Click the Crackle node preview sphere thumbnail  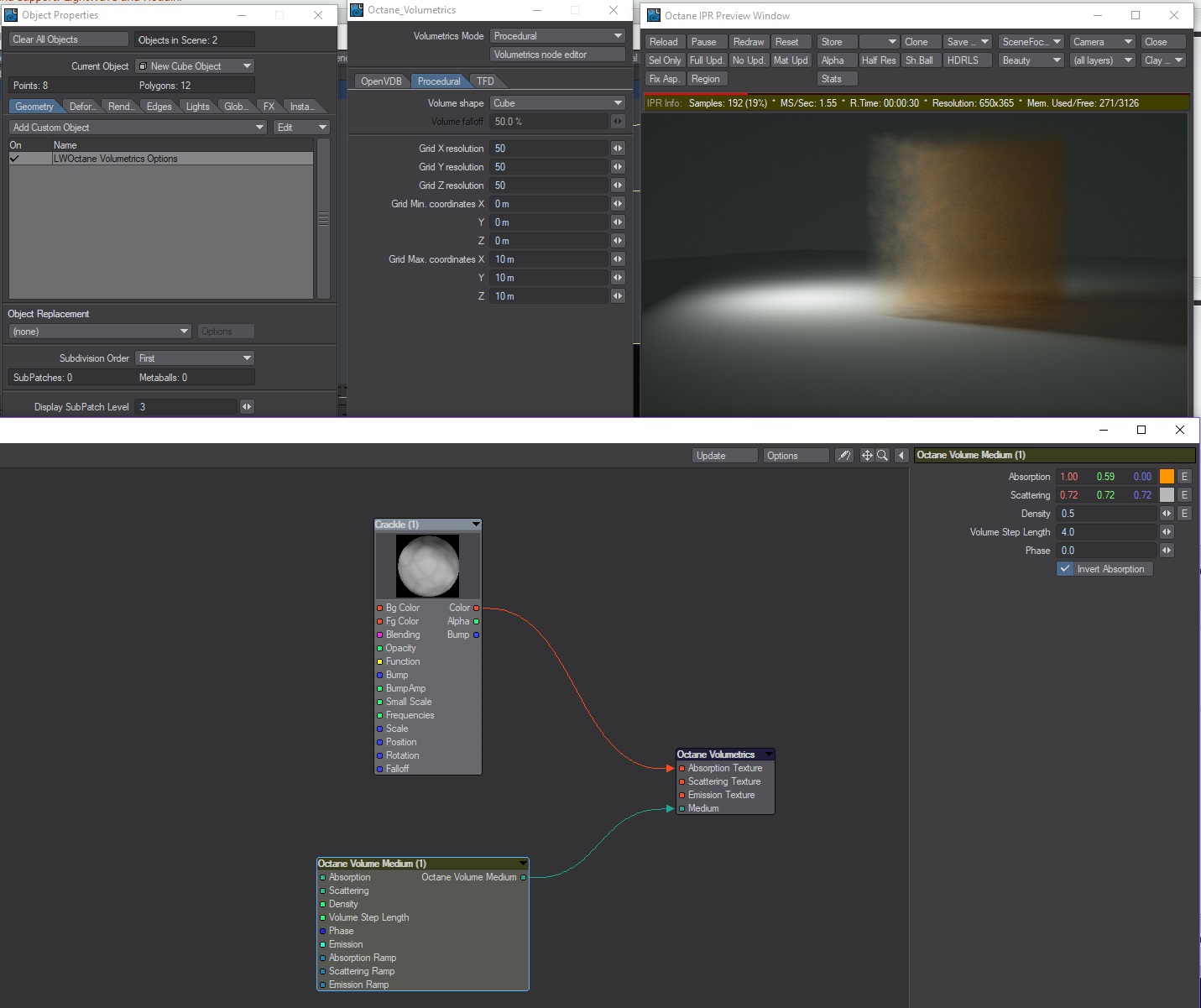[x=428, y=567]
